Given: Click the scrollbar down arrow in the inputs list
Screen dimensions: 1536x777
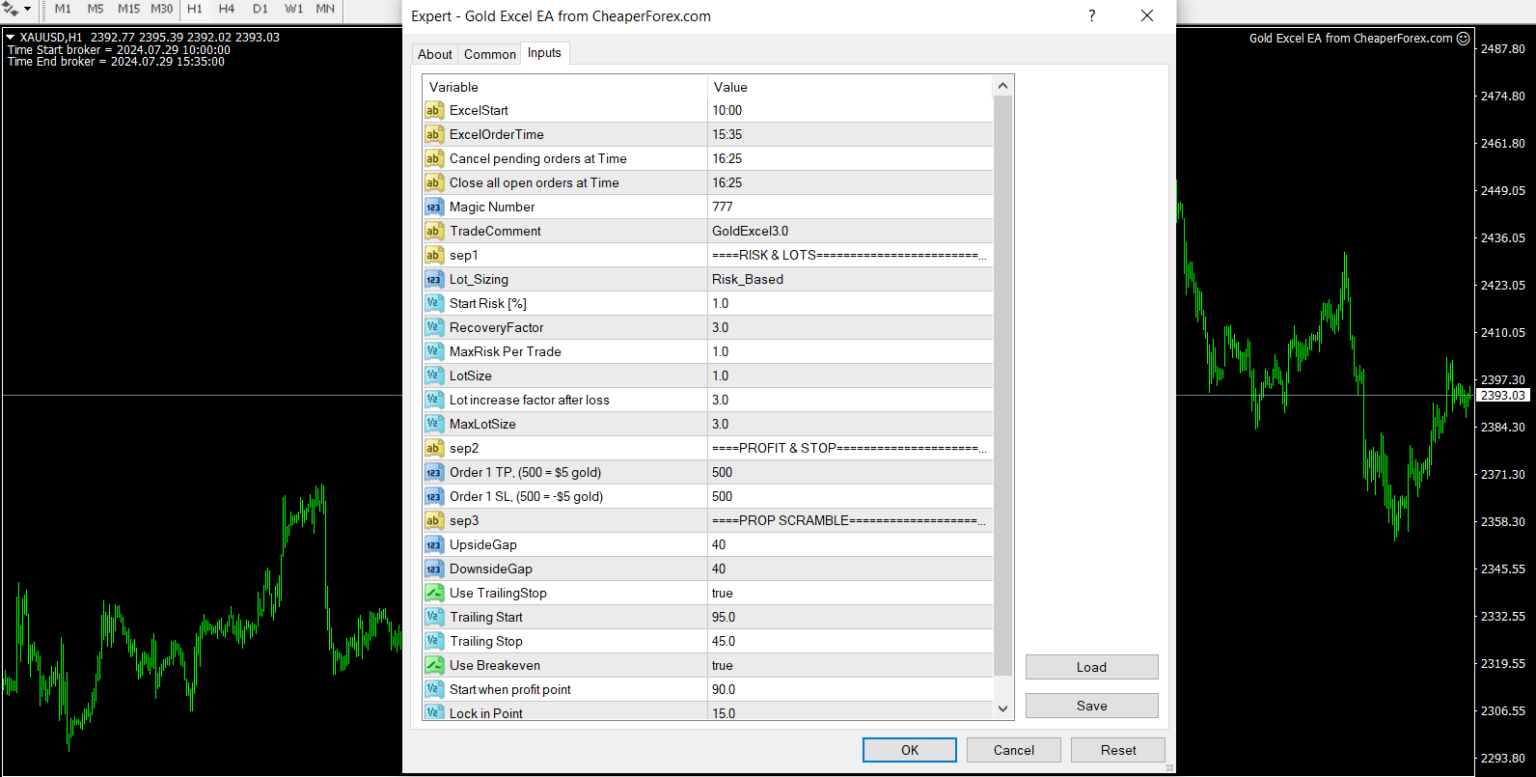Looking at the screenshot, I should pyautogui.click(x=1003, y=708).
